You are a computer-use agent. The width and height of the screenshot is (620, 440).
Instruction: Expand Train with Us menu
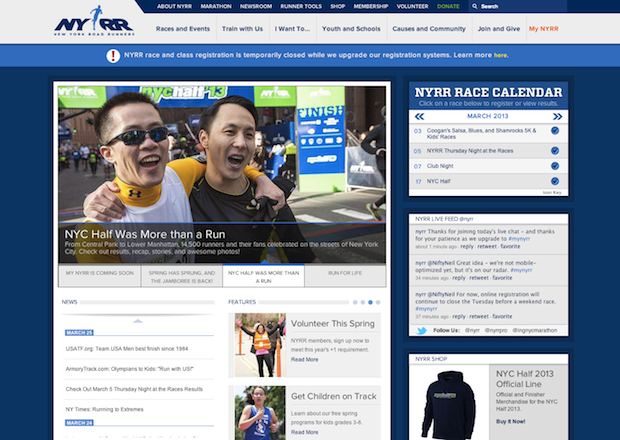coord(242,29)
